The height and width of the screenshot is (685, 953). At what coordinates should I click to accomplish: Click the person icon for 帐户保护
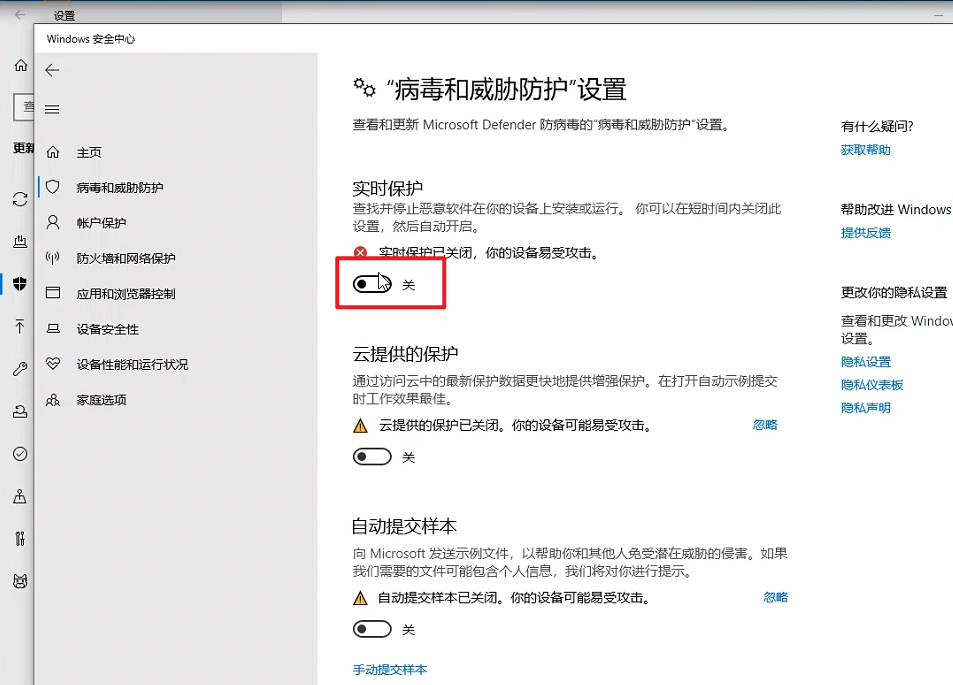tap(54, 222)
